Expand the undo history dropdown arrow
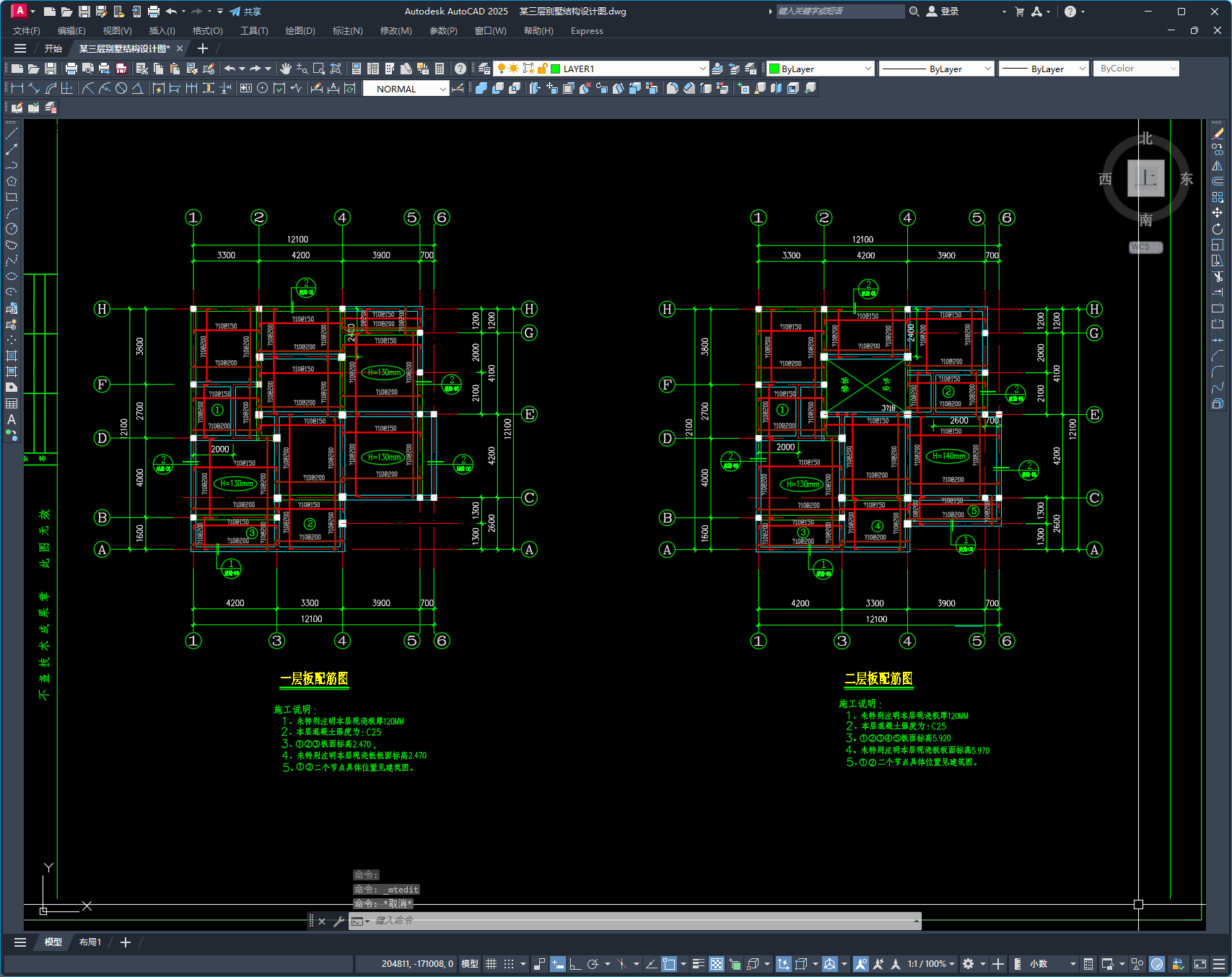1232x977 pixels. 243,69
